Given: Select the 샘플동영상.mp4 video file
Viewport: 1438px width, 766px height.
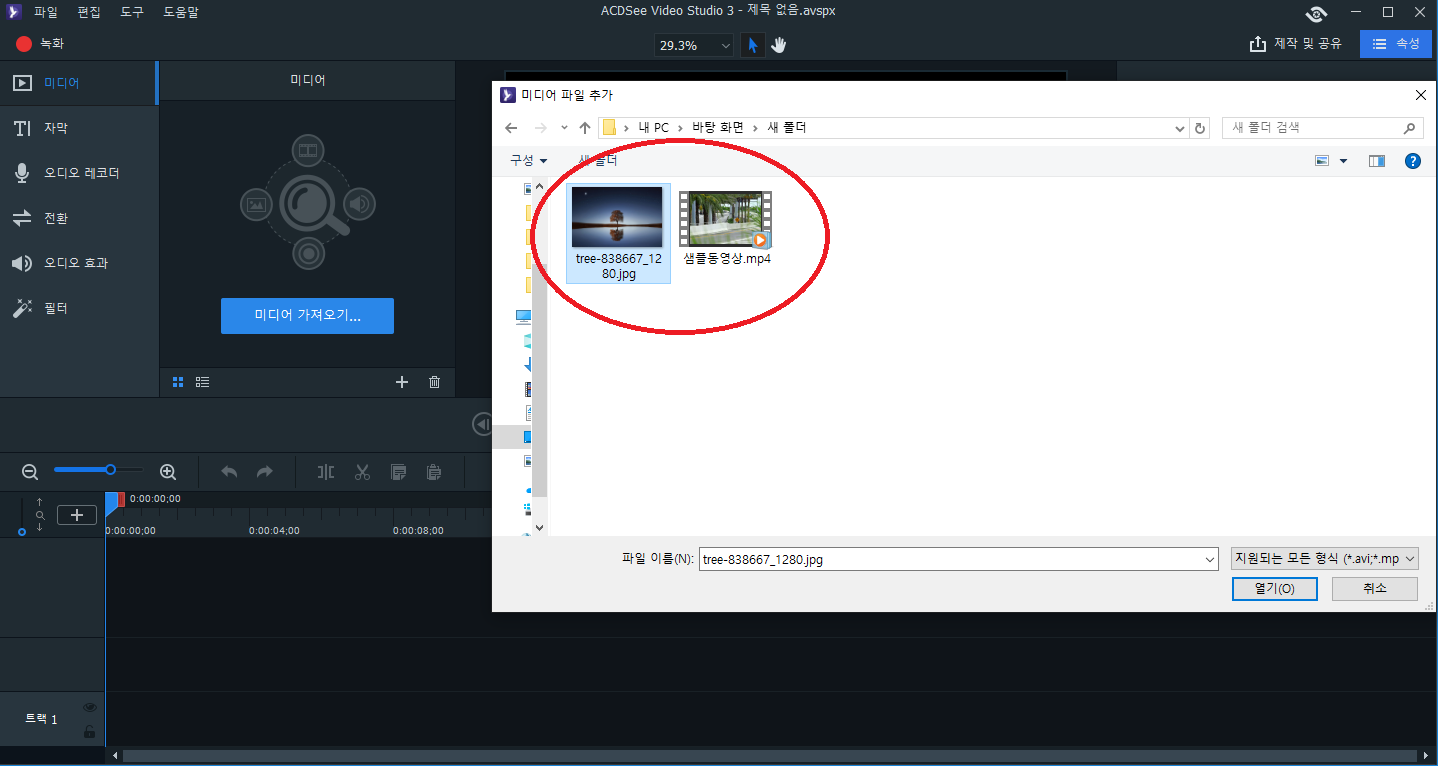Looking at the screenshot, I should pos(727,227).
